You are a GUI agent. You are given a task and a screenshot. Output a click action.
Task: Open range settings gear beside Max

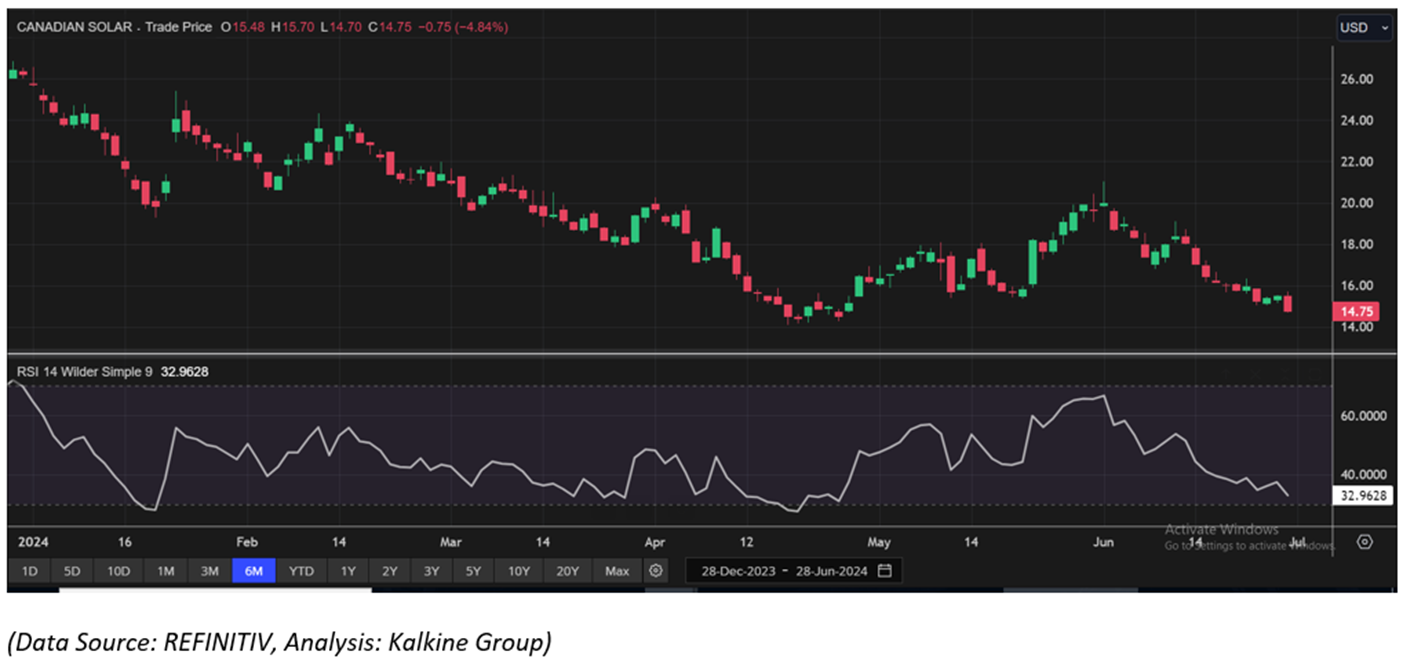click(656, 571)
